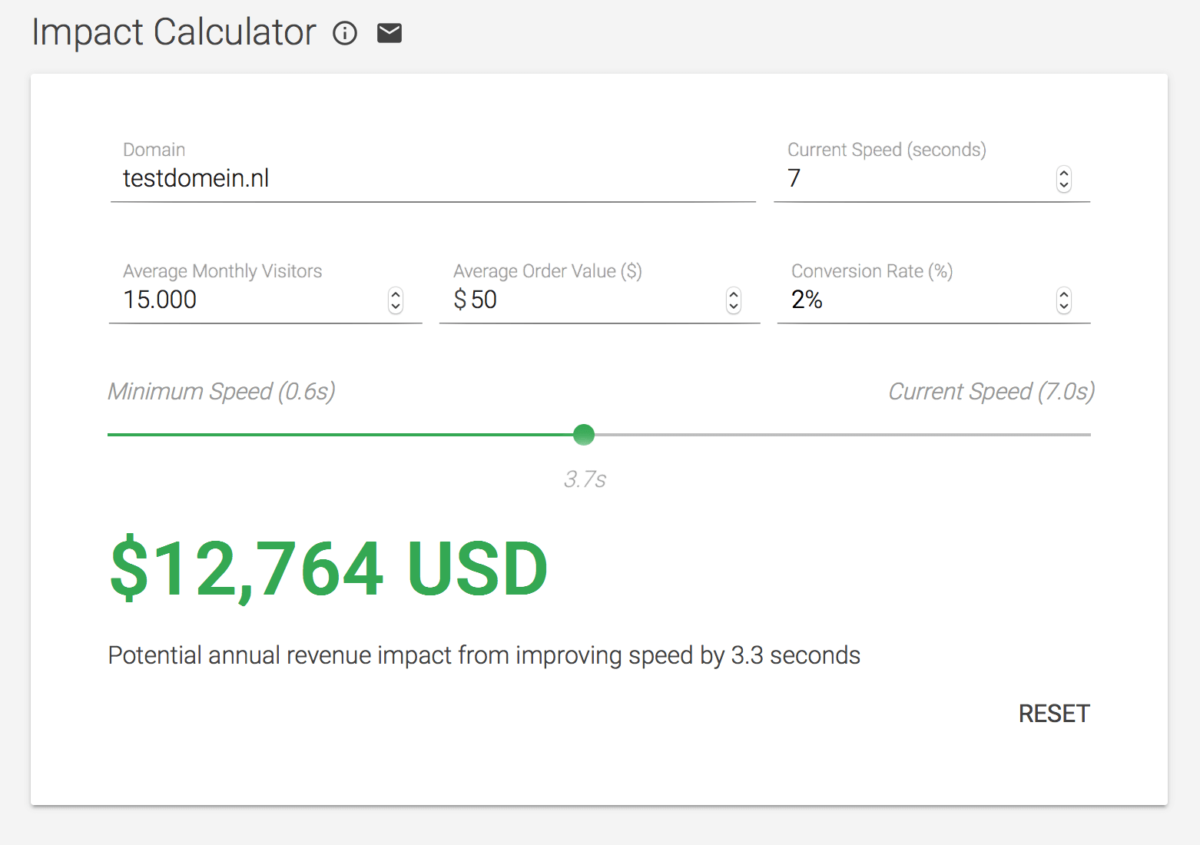The width and height of the screenshot is (1200, 845).
Task: Click the email envelope icon in header
Action: [389, 34]
